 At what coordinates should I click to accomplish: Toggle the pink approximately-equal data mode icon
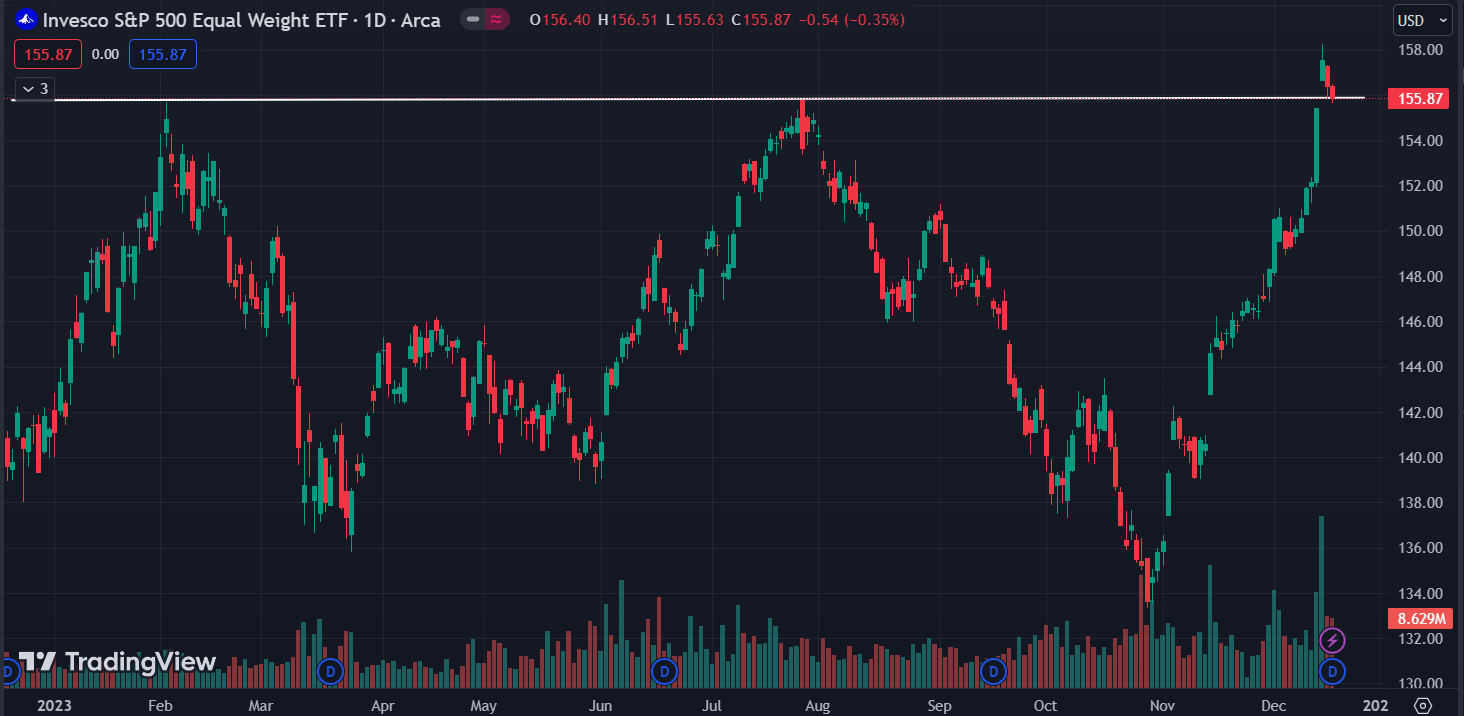496,19
